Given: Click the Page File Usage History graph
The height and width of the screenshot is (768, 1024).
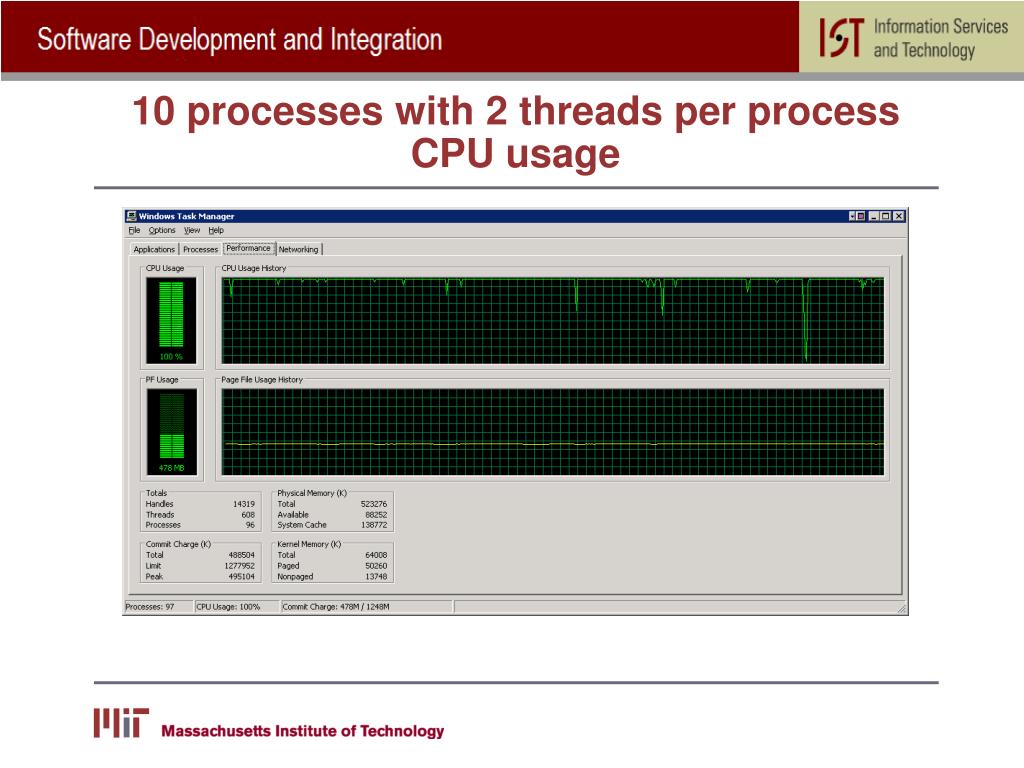Looking at the screenshot, I should (x=552, y=432).
